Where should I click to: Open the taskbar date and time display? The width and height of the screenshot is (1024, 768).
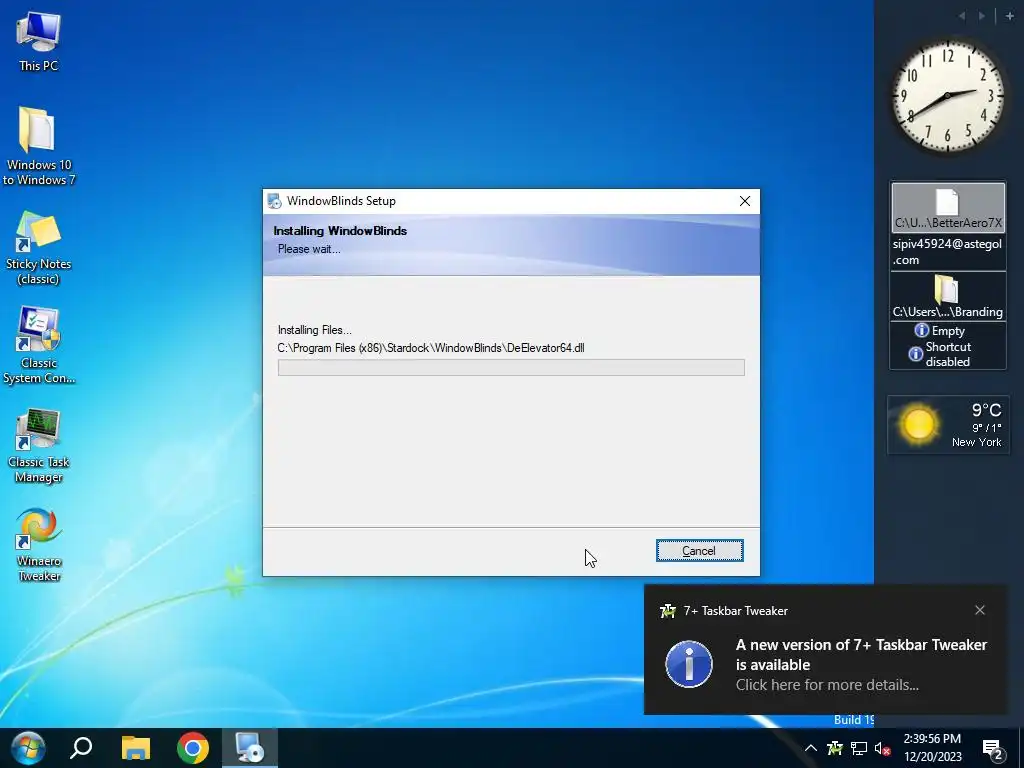(933, 748)
